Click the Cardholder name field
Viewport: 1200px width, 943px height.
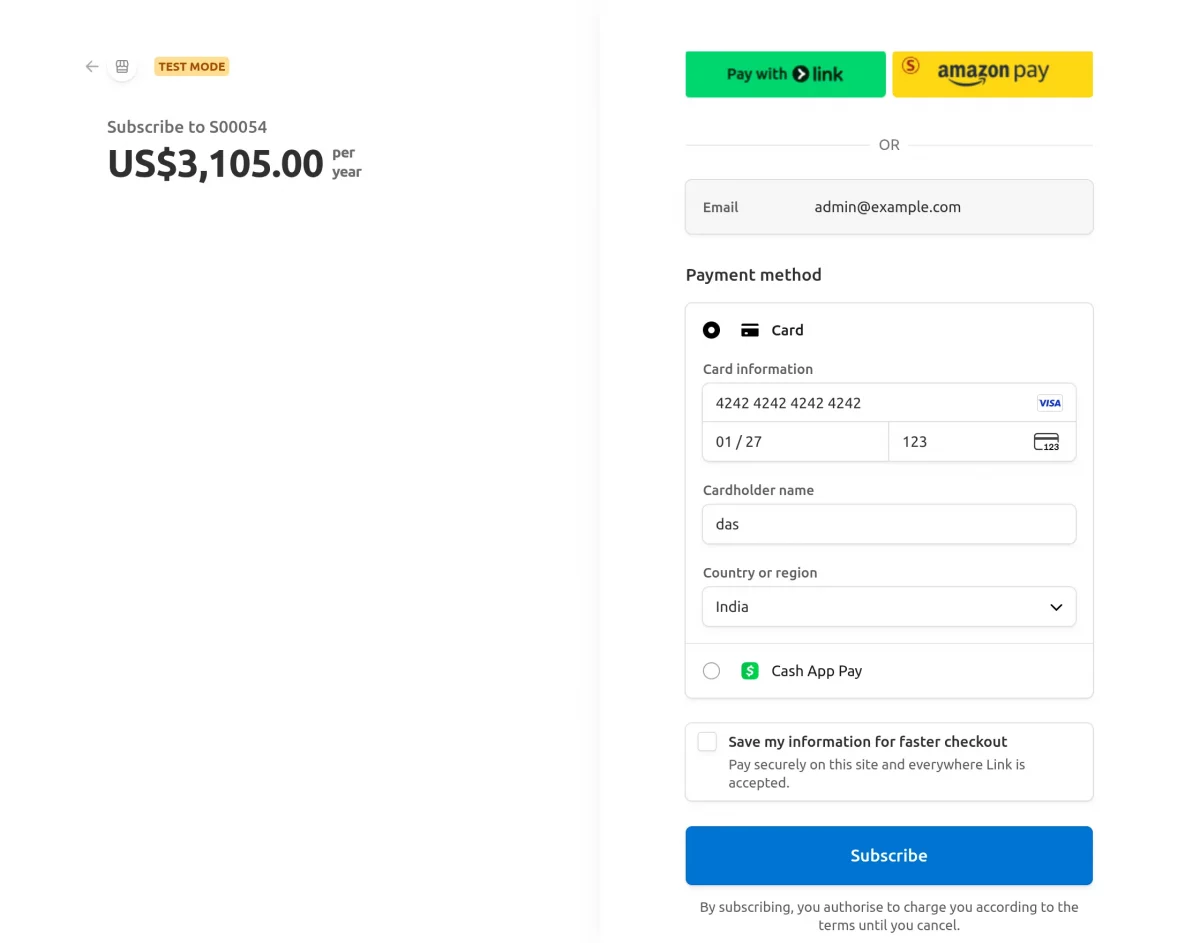888,524
